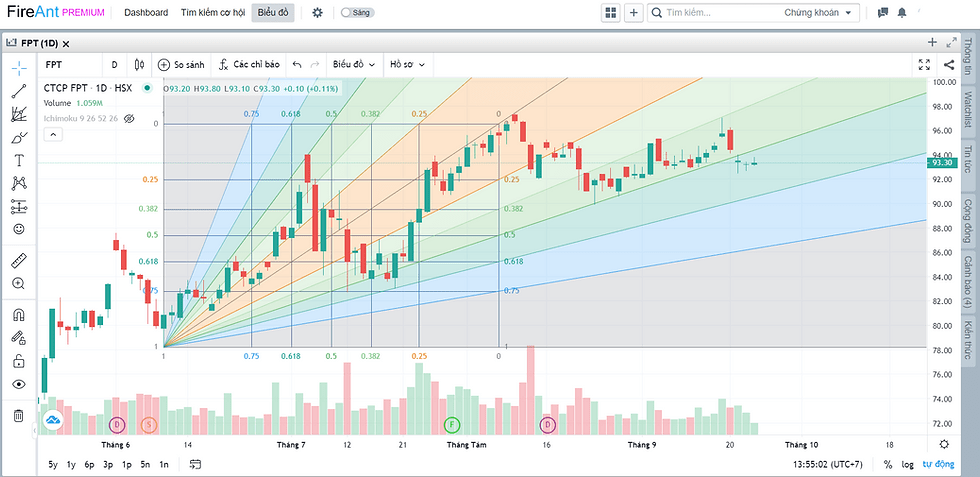The width and height of the screenshot is (980, 477).
Task: Open the emoji sticker tool
Action: point(19,229)
